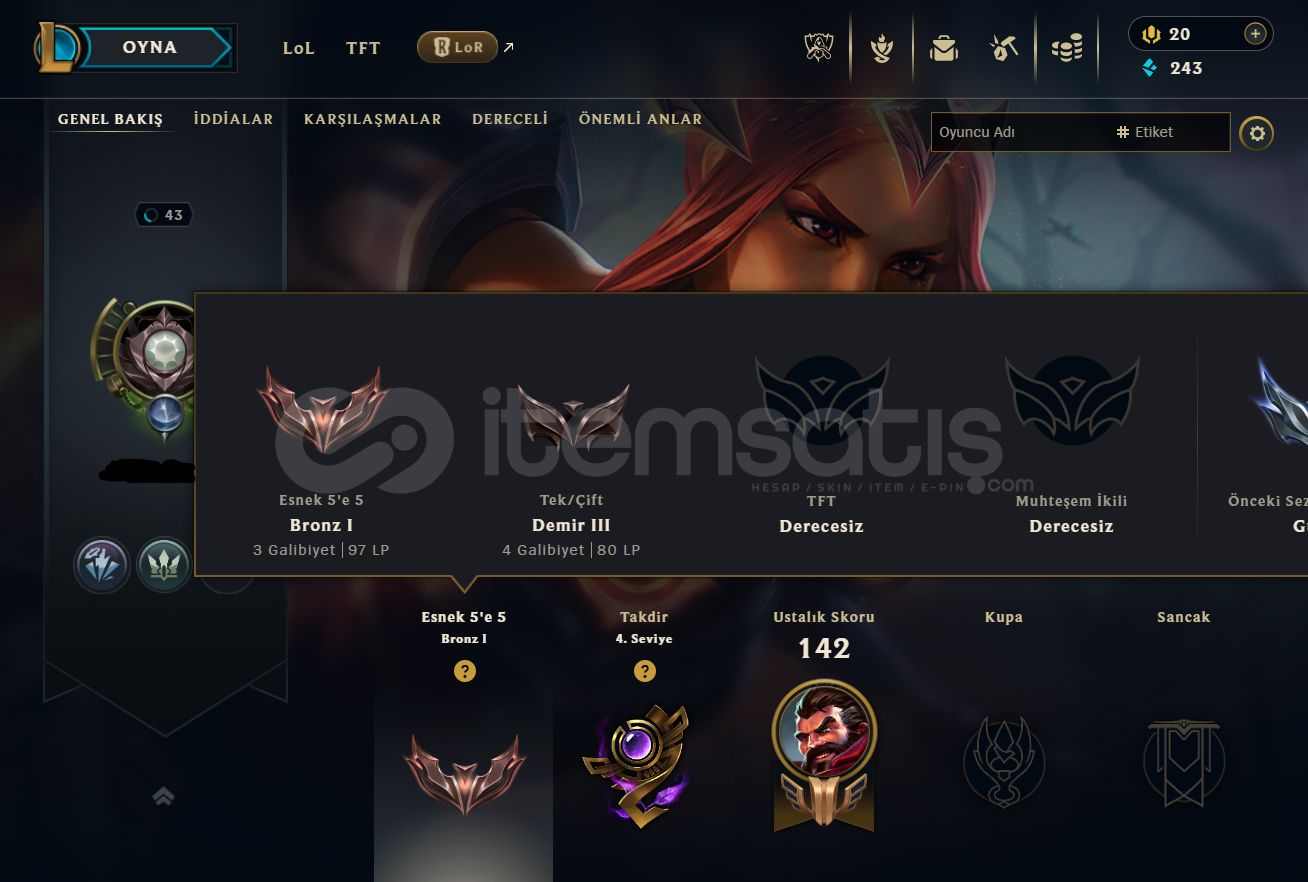Click the Etiket tag input field
The width and height of the screenshot is (1308, 882).
point(1172,132)
